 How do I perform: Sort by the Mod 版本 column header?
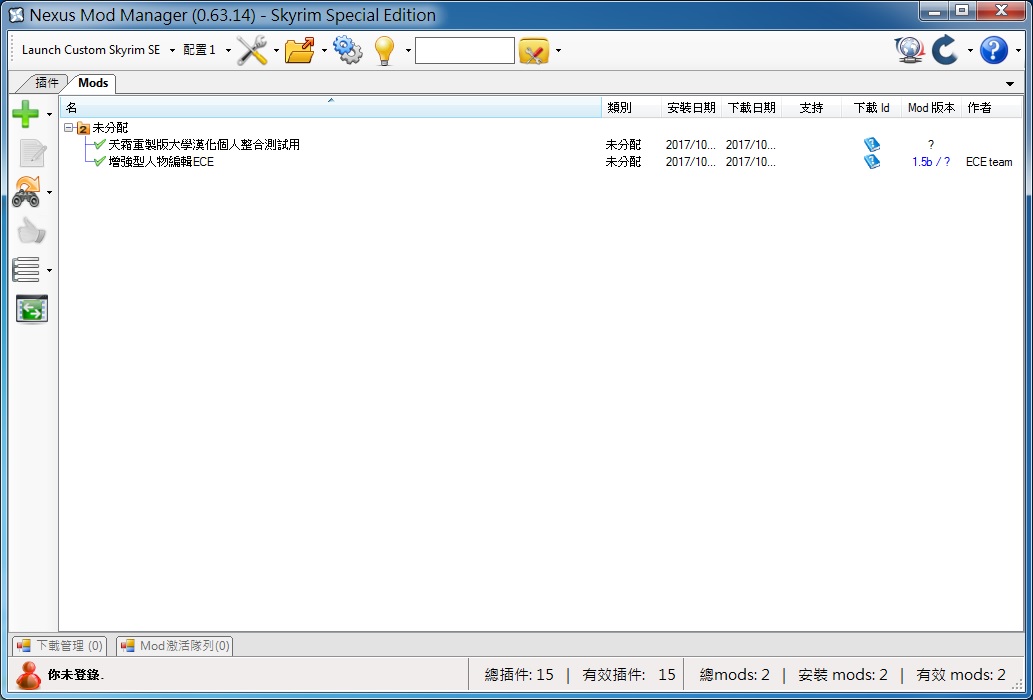(x=932, y=107)
